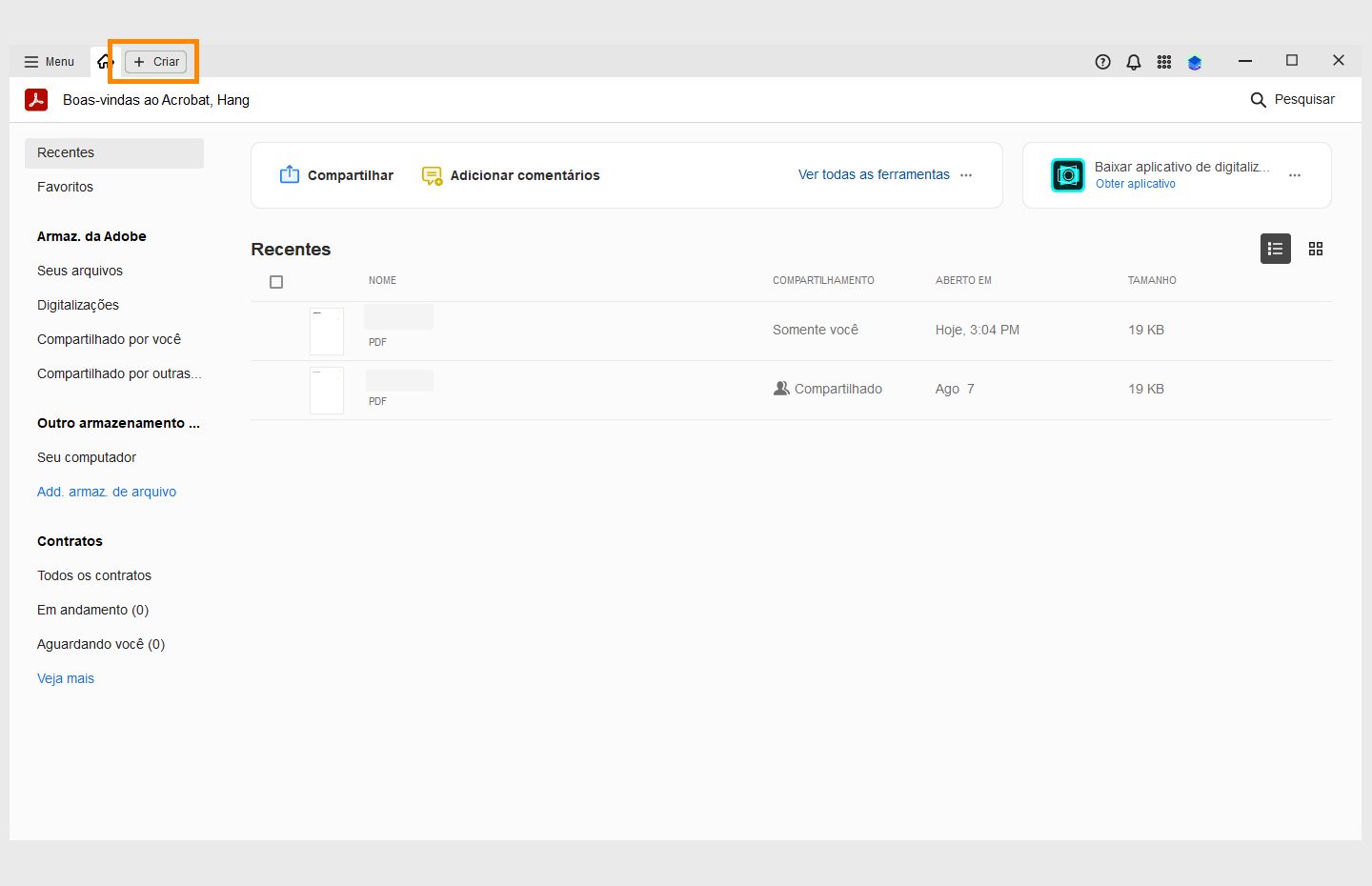Open Pesquisar search
This screenshot has width=1372, height=886.
(x=1292, y=100)
